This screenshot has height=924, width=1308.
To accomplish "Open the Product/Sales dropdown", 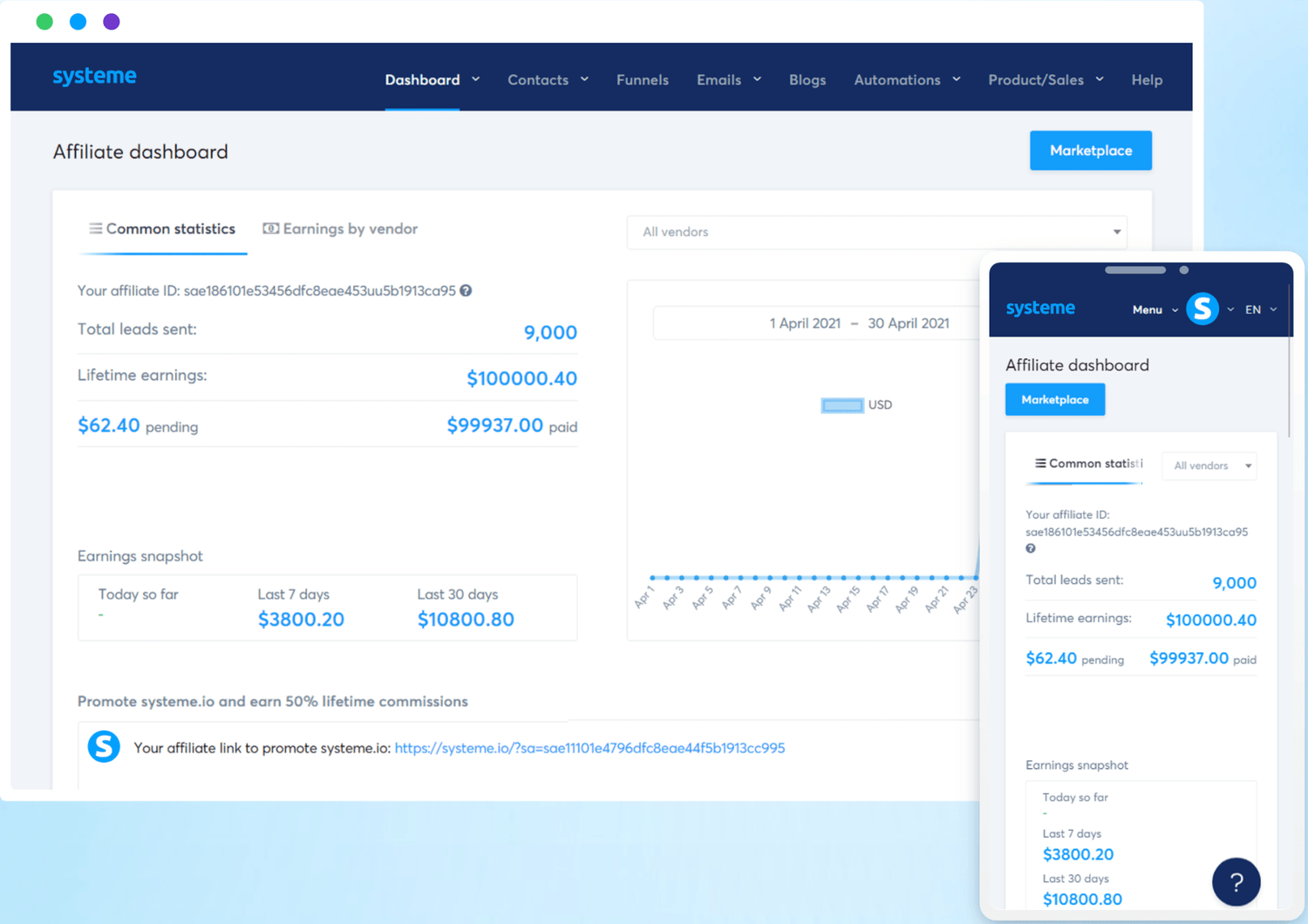I will (1046, 80).
